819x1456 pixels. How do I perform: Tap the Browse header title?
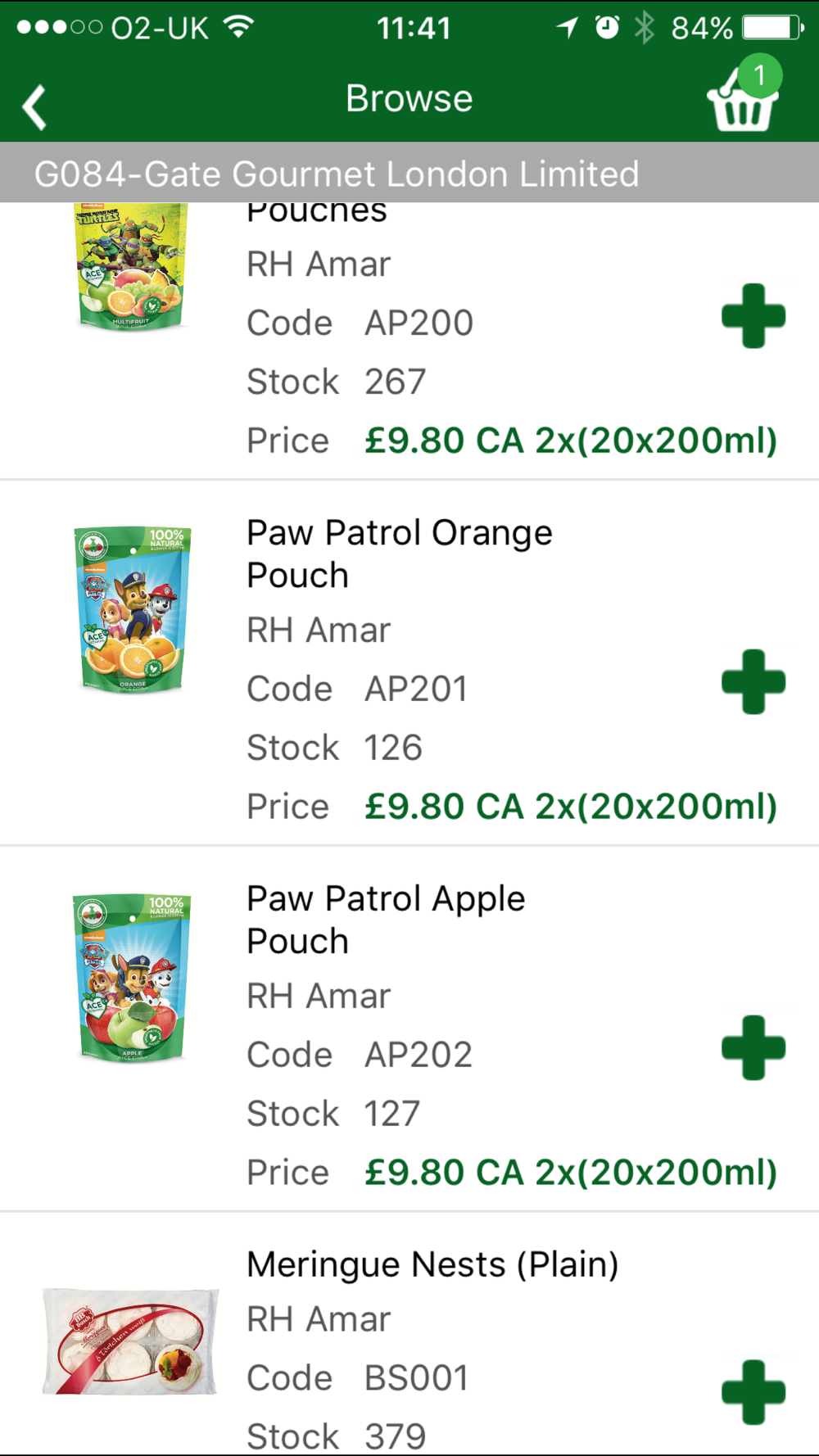[x=409, y=99]
